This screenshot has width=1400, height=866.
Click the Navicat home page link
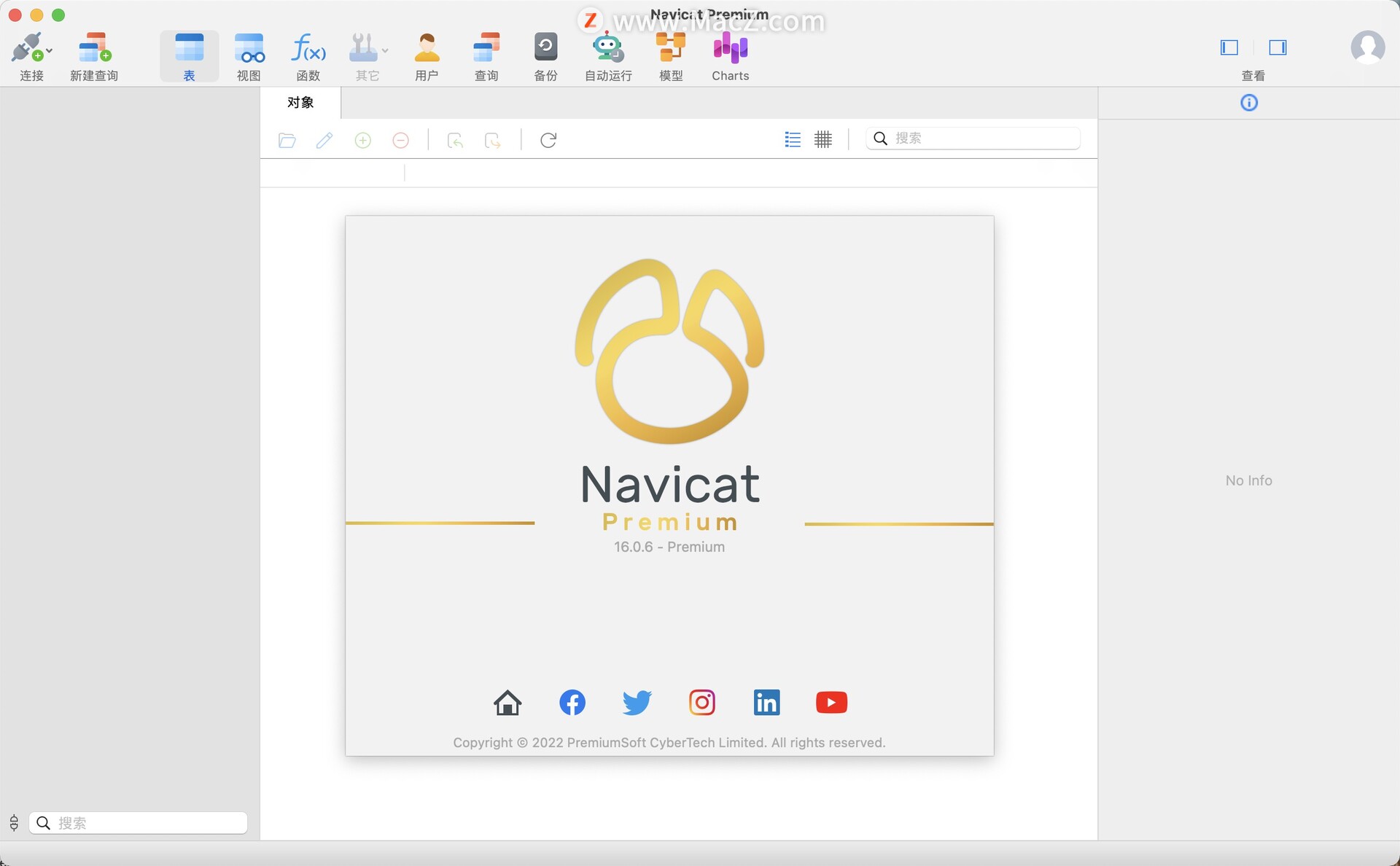click(x=507, y=702)
